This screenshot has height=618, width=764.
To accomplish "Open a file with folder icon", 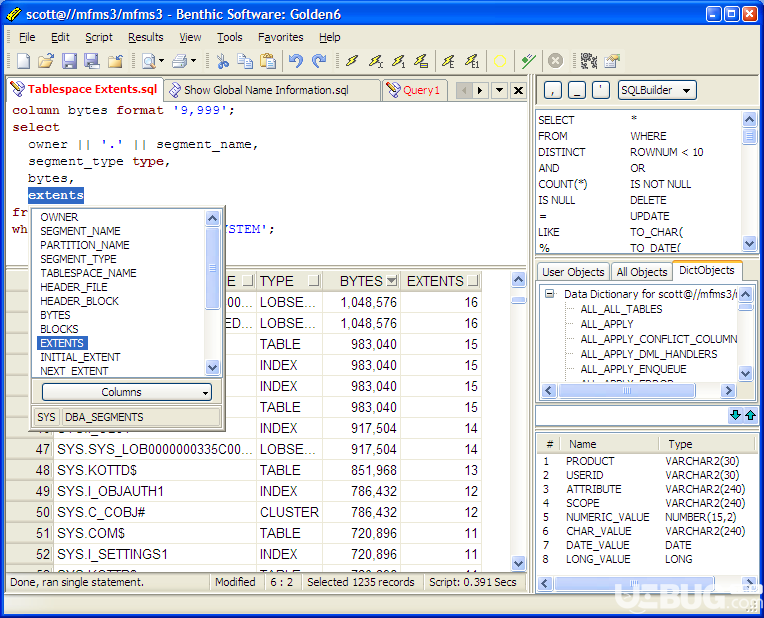I will (x=46, y=61).
